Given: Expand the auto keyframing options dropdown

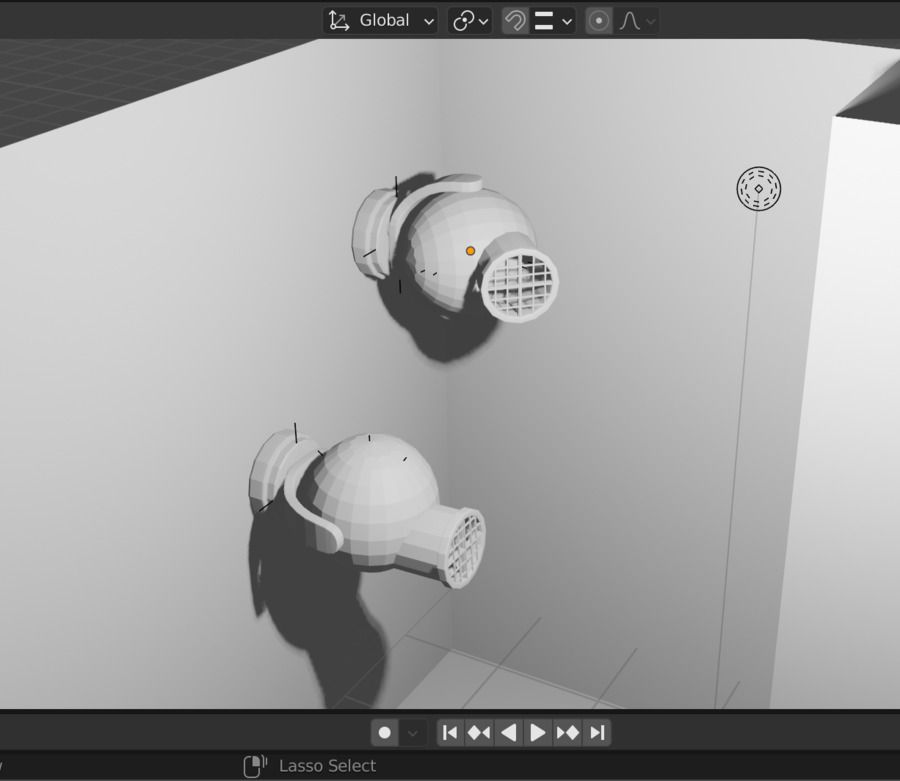Looking at the screenshot, I should (412, 733).
